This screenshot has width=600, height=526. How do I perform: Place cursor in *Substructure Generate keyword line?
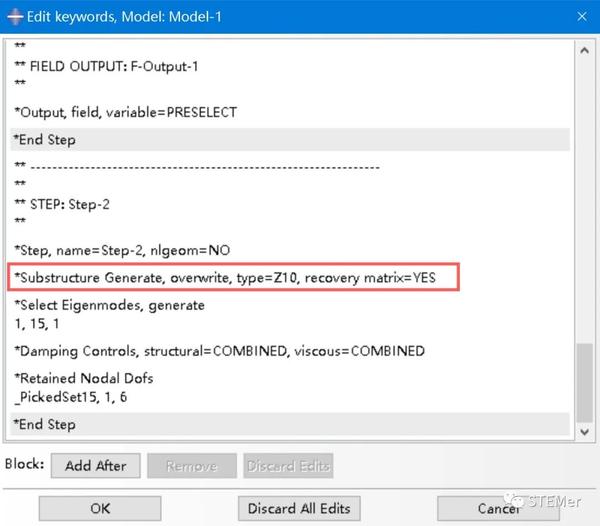pyautogui.click(x=225, y=278)
